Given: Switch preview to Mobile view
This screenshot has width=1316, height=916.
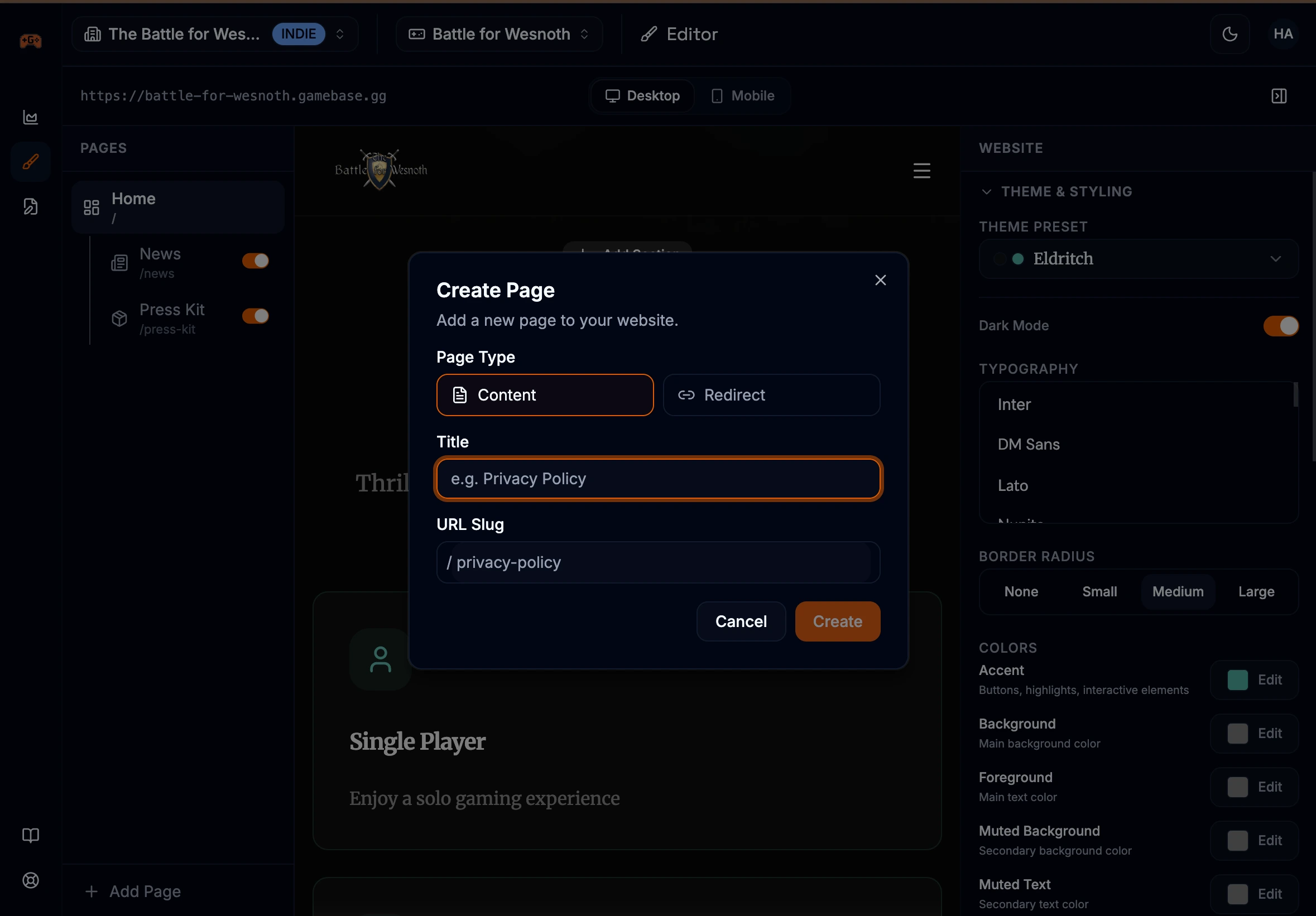Looking at the screenshot, I should pyautogui.click(x=743, y=95).
